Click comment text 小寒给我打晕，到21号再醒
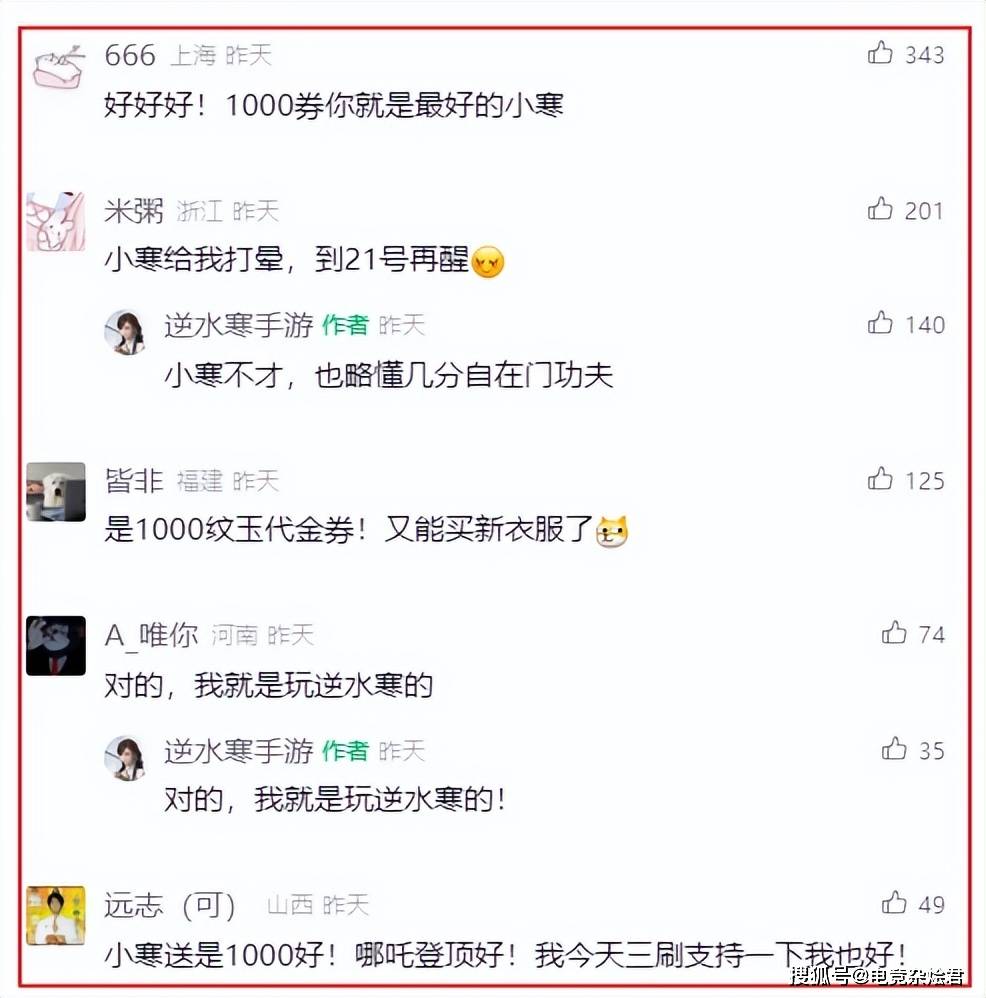The image size is (986, 998). point(286,260)
